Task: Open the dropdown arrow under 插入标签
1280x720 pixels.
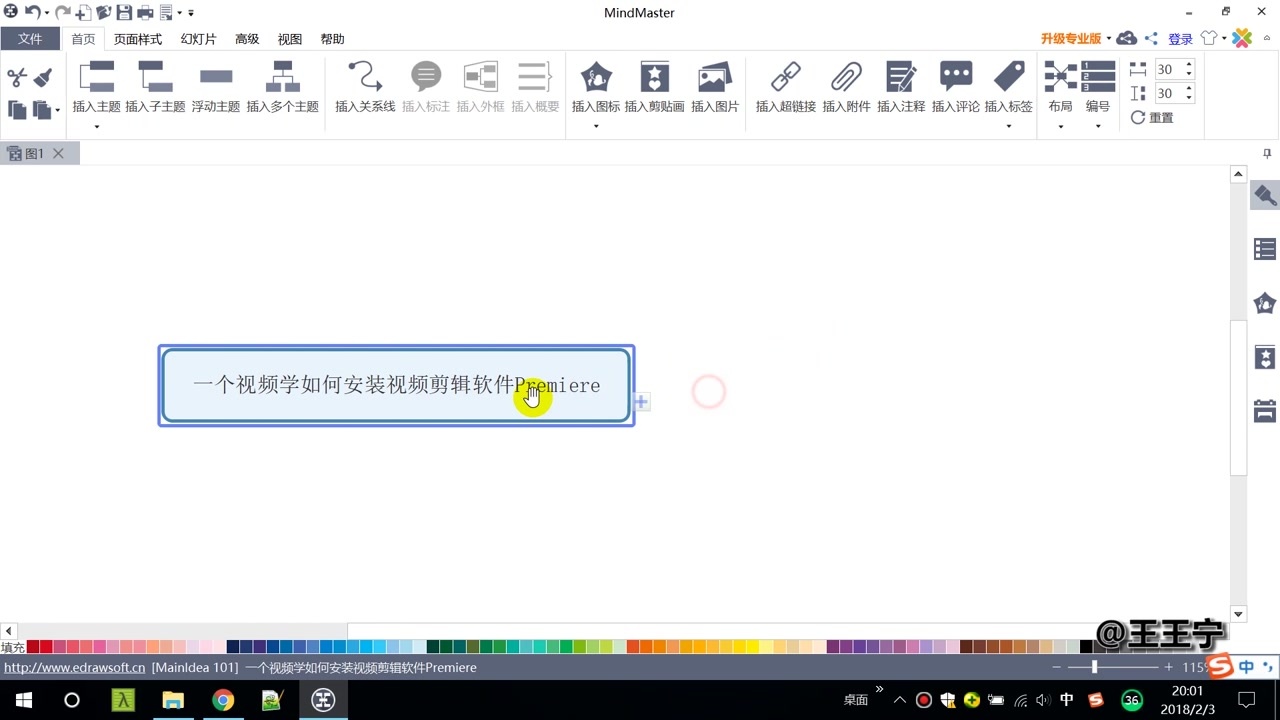Action: pyautogui.click(x=1009, y=127)
